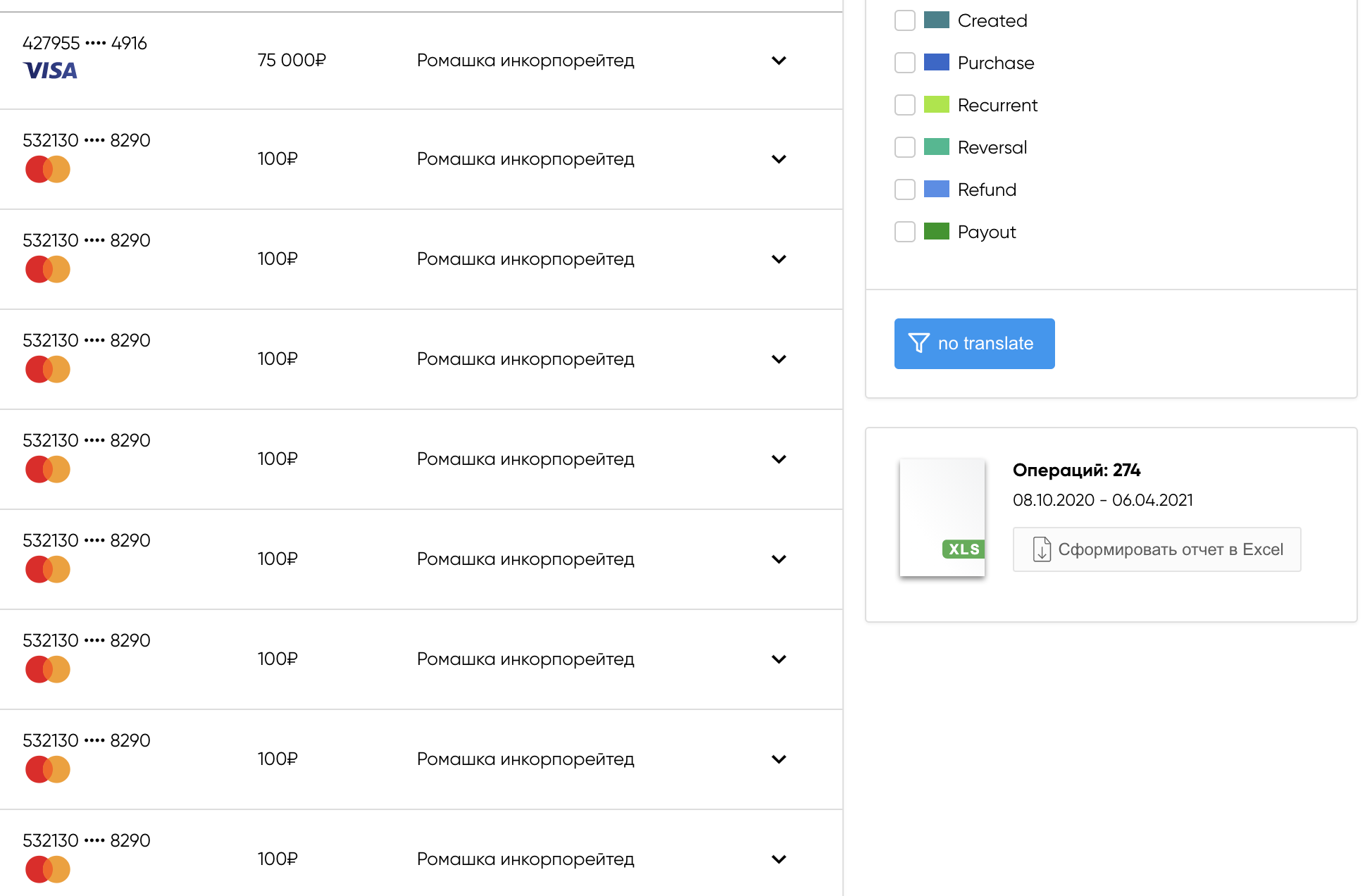Click the 75 000₽ amount
Viewport: 1372px width, 896px height.
click(292, 61)
